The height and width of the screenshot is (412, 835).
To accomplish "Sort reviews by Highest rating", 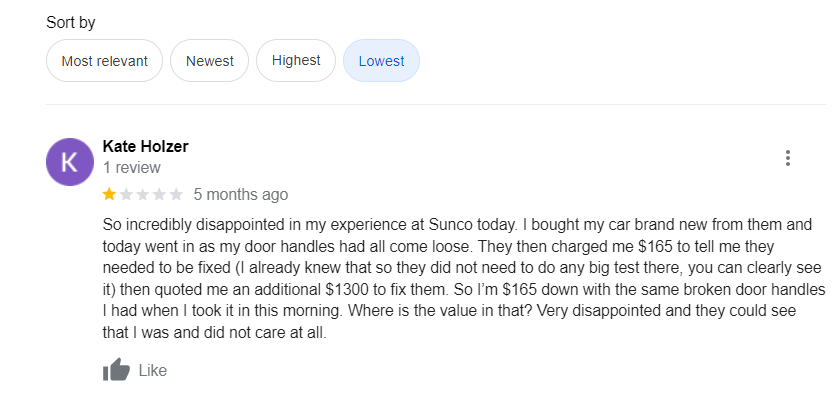I will [296, 61].
